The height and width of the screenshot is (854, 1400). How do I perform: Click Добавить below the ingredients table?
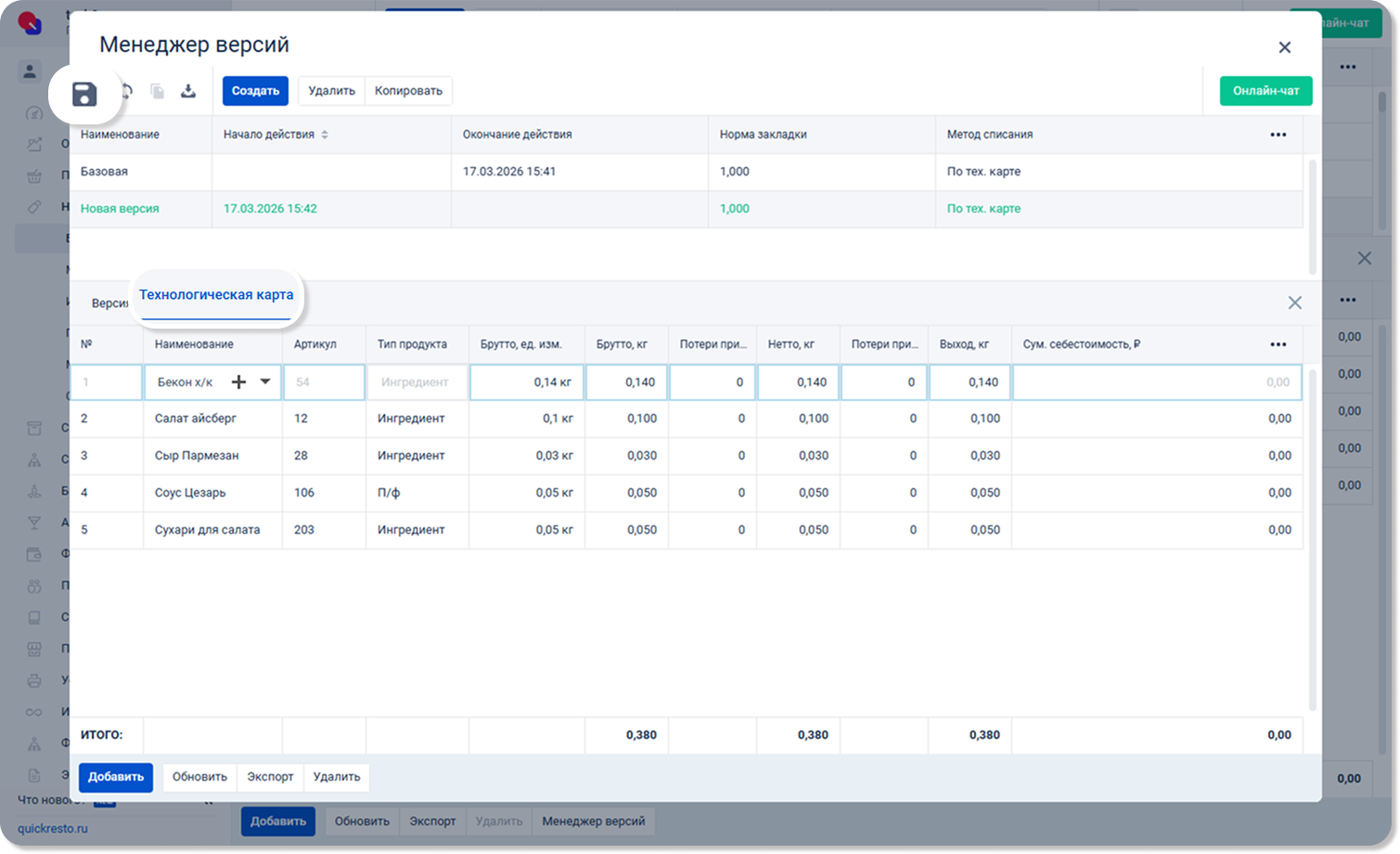coord(116,777)
